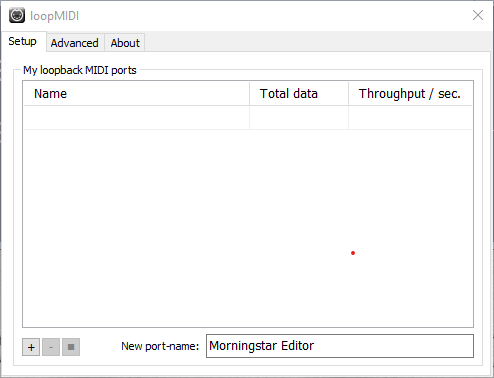Click the minus button to remove port
494x378 pixels.
tap(51, 347)
